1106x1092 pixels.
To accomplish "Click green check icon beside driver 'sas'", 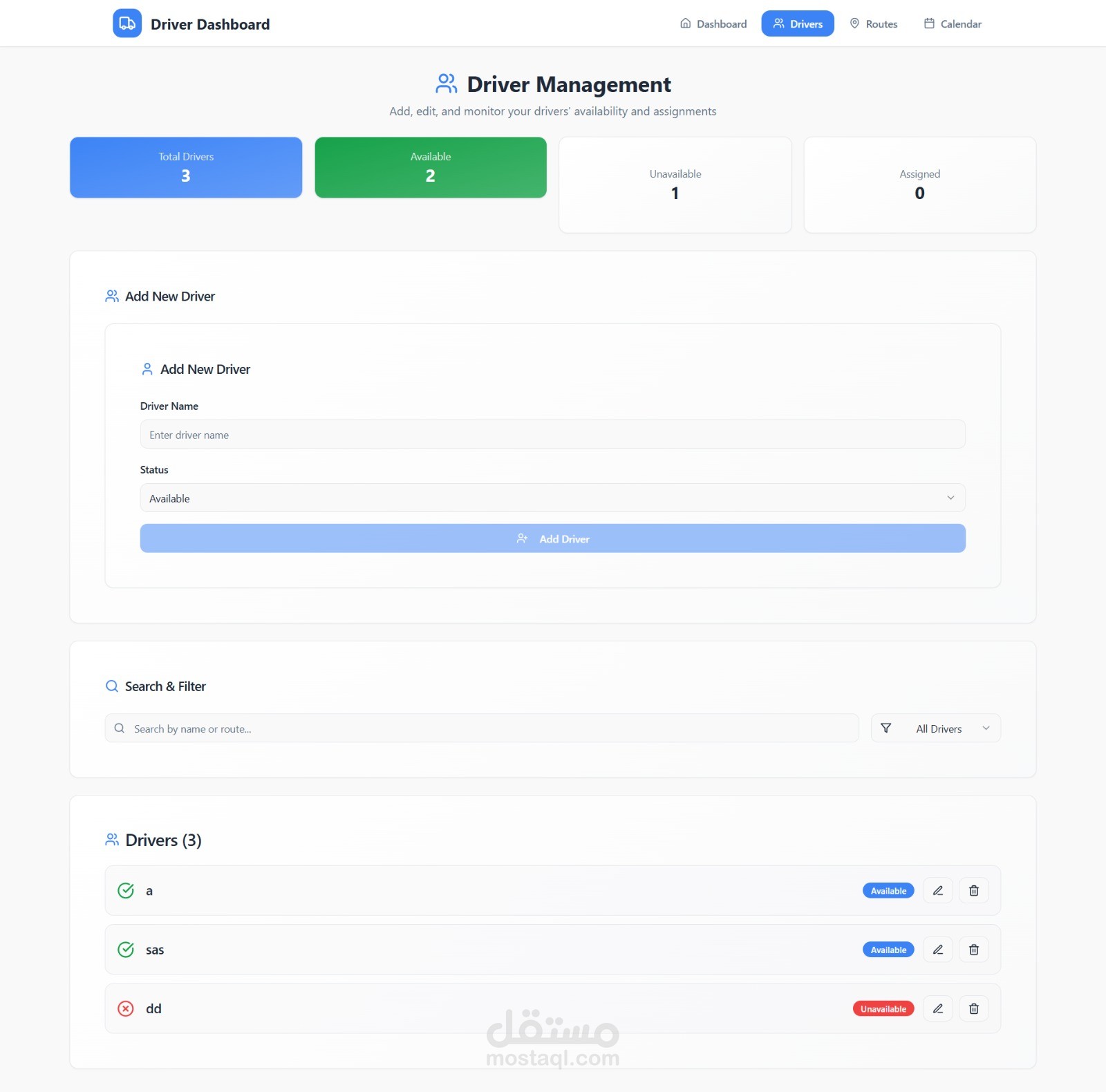I will click(126, 949).
